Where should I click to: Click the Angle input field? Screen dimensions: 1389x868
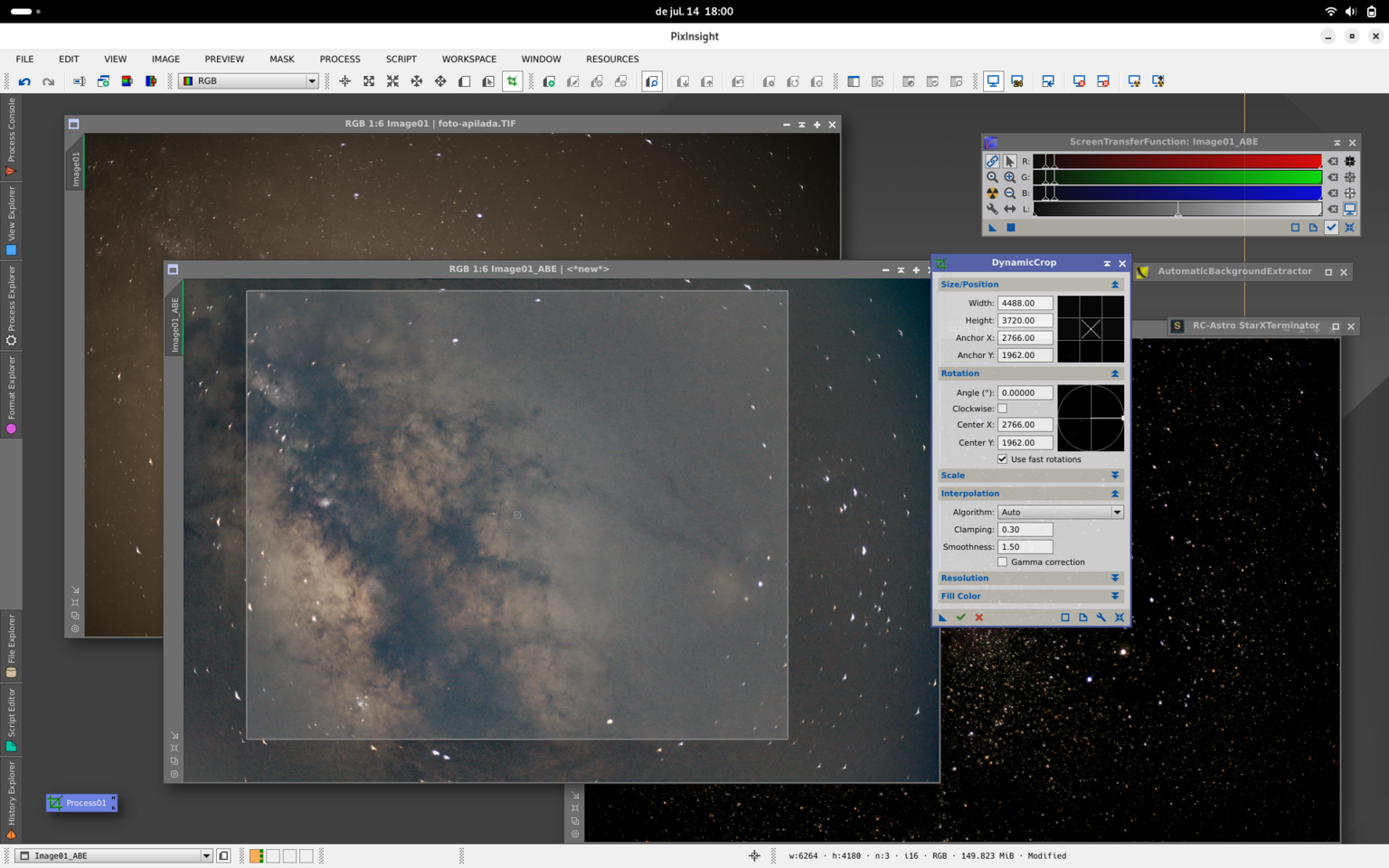point(1025,392)
